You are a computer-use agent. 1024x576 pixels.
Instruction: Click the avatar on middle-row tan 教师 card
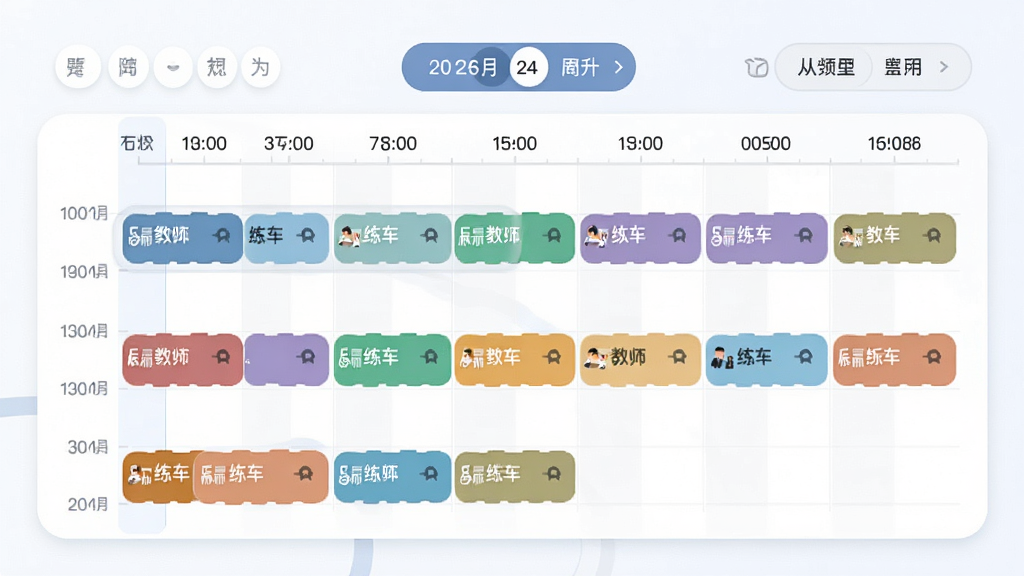click(x=595, y=357)
